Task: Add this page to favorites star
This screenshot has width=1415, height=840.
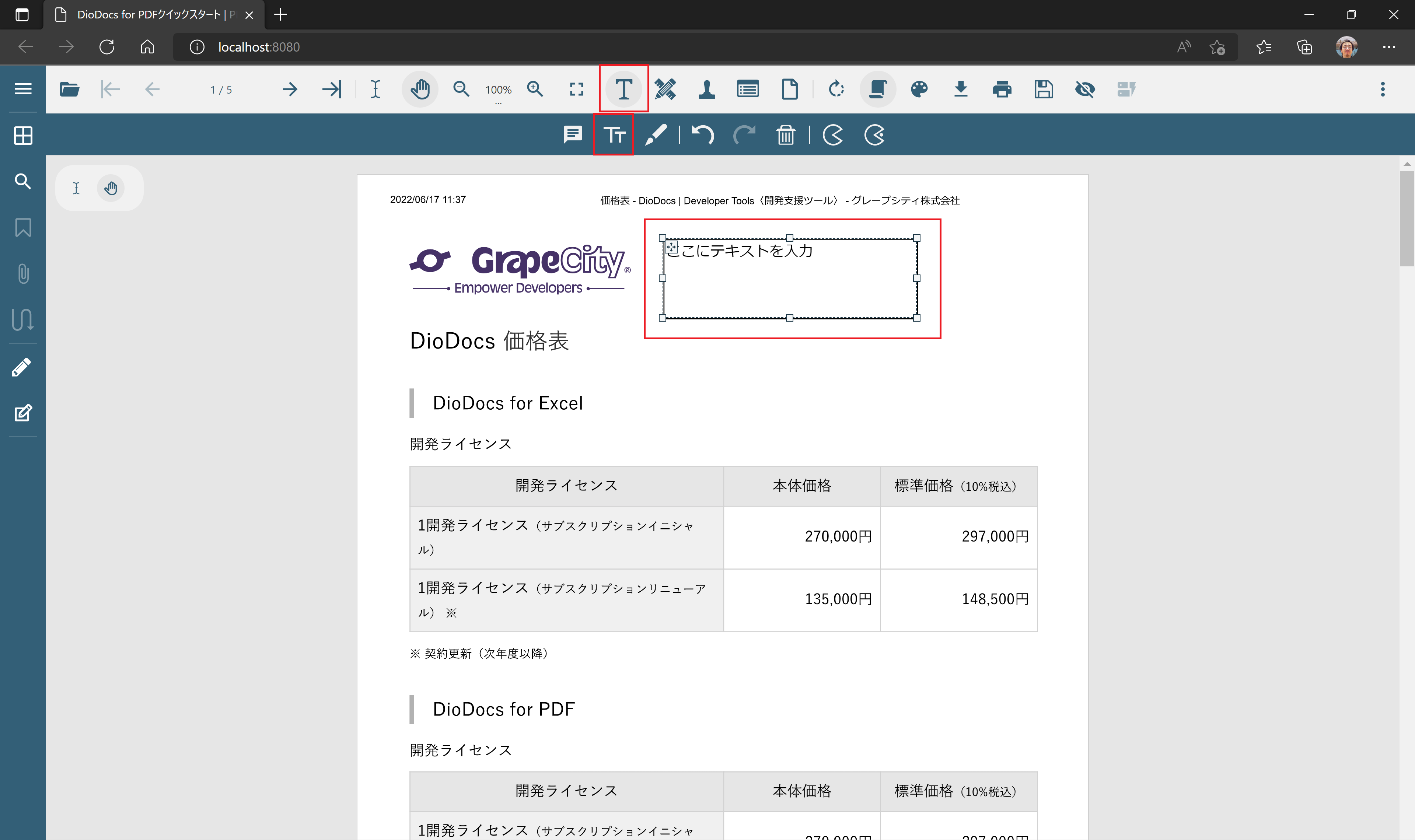Action: pyautogui.click(x=1217, y=47)
